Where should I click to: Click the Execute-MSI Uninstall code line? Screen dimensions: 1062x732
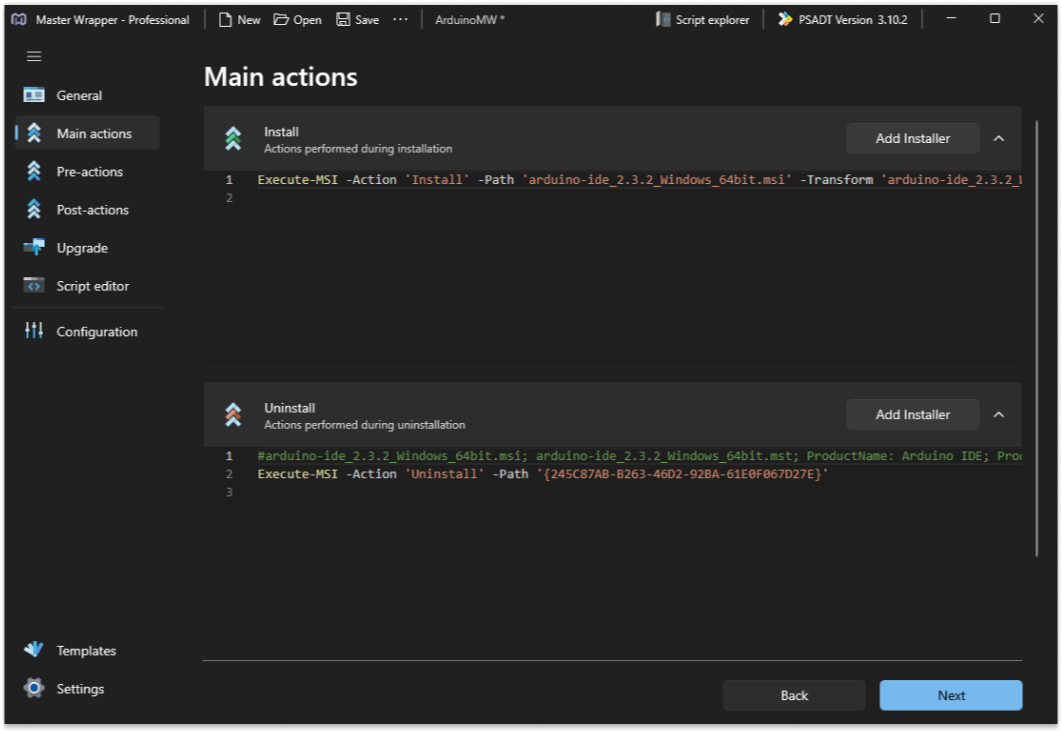(x=543, y=474)
